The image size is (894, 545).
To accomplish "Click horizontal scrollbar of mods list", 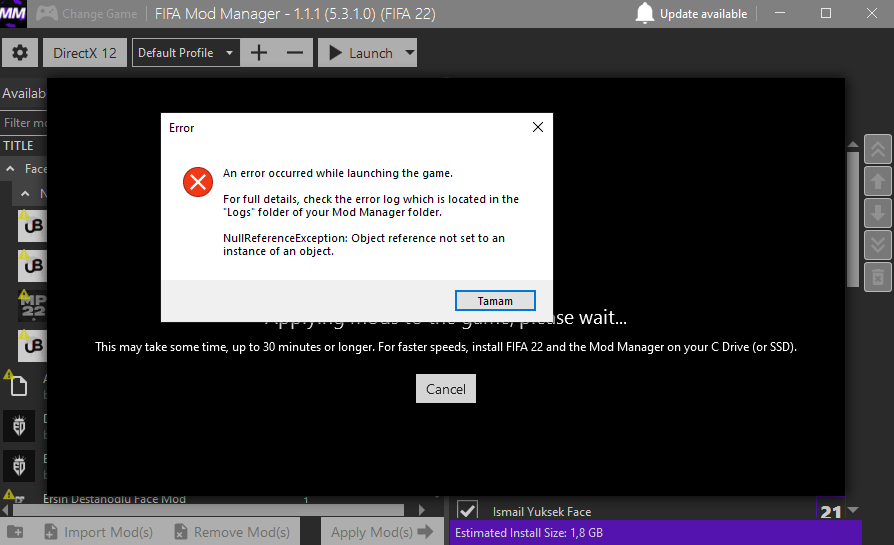I will [208, 510].
